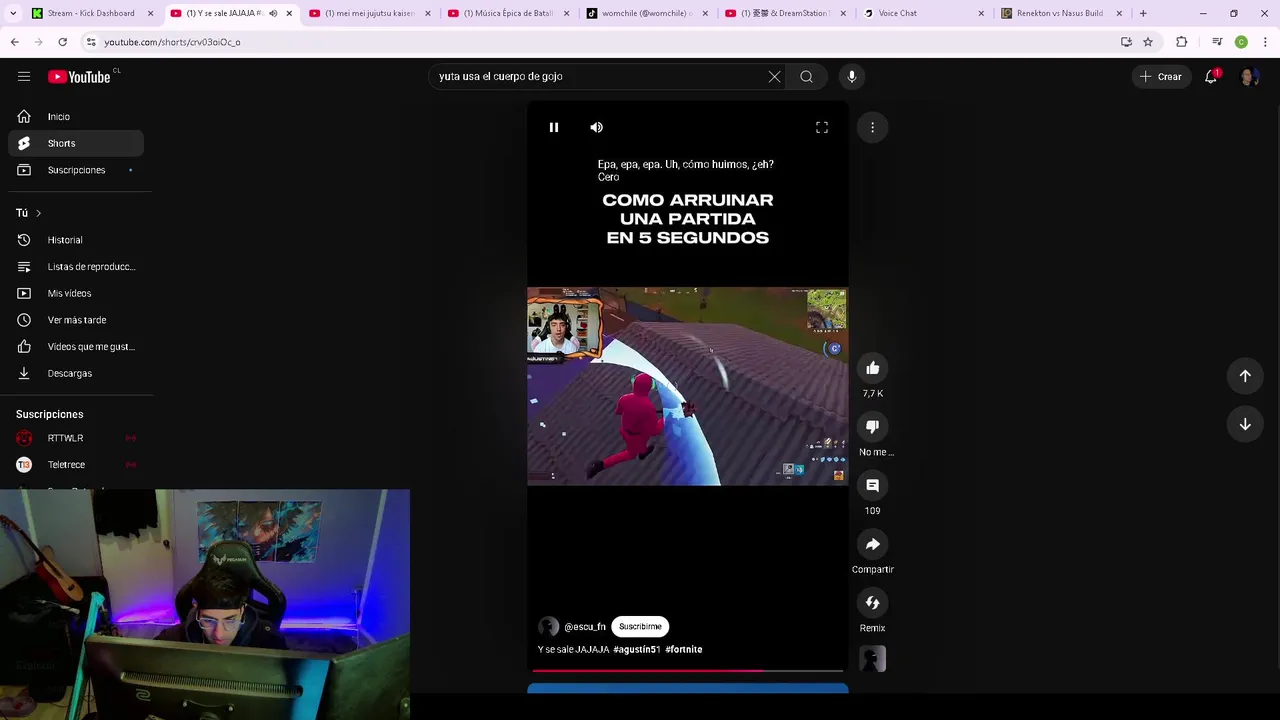Image resolution: width=1280 pixels, height=720 pixels.
Task: Seek on the red Short progress bar
Action: tap(688, 670)
